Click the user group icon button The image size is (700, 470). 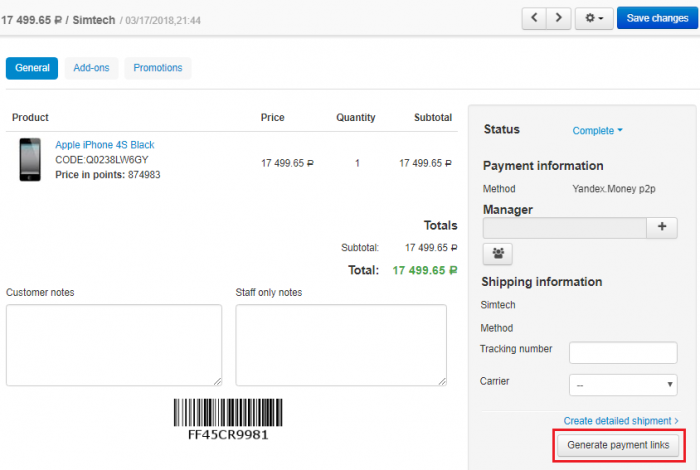[498, 254]
